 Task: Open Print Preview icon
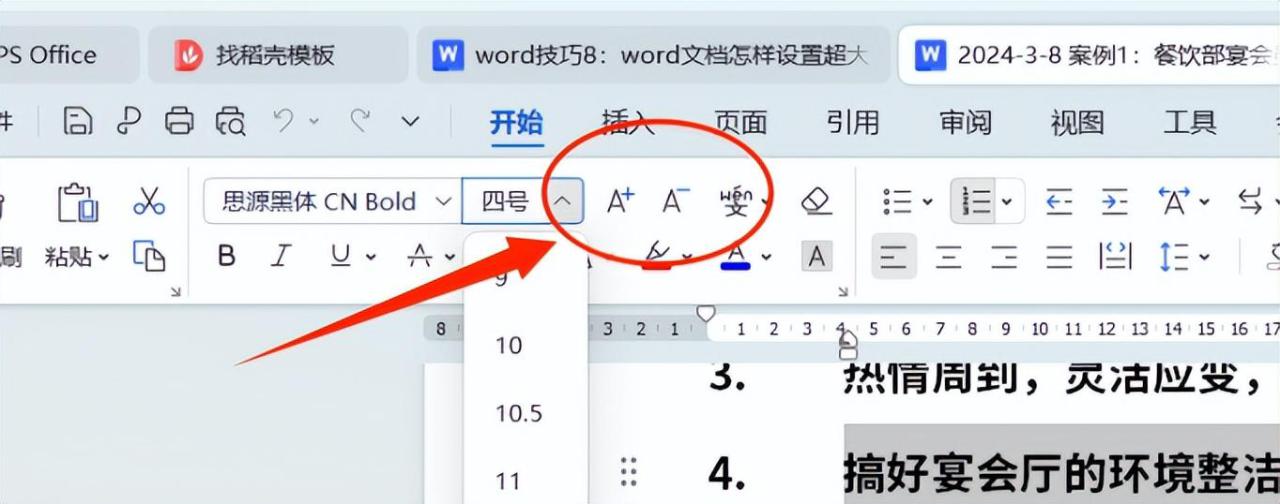231,121
